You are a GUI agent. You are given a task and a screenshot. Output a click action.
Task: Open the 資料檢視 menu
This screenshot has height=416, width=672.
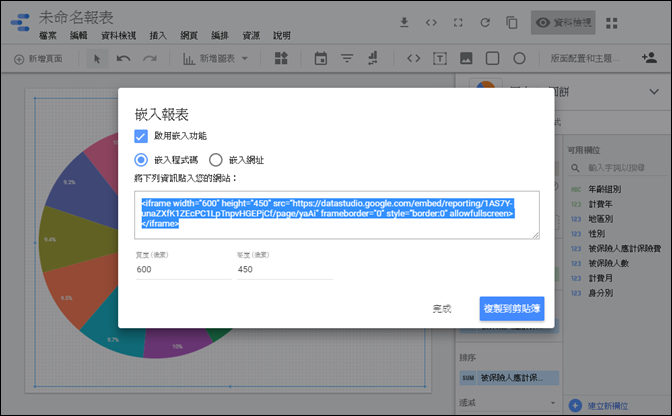[118, 36]
